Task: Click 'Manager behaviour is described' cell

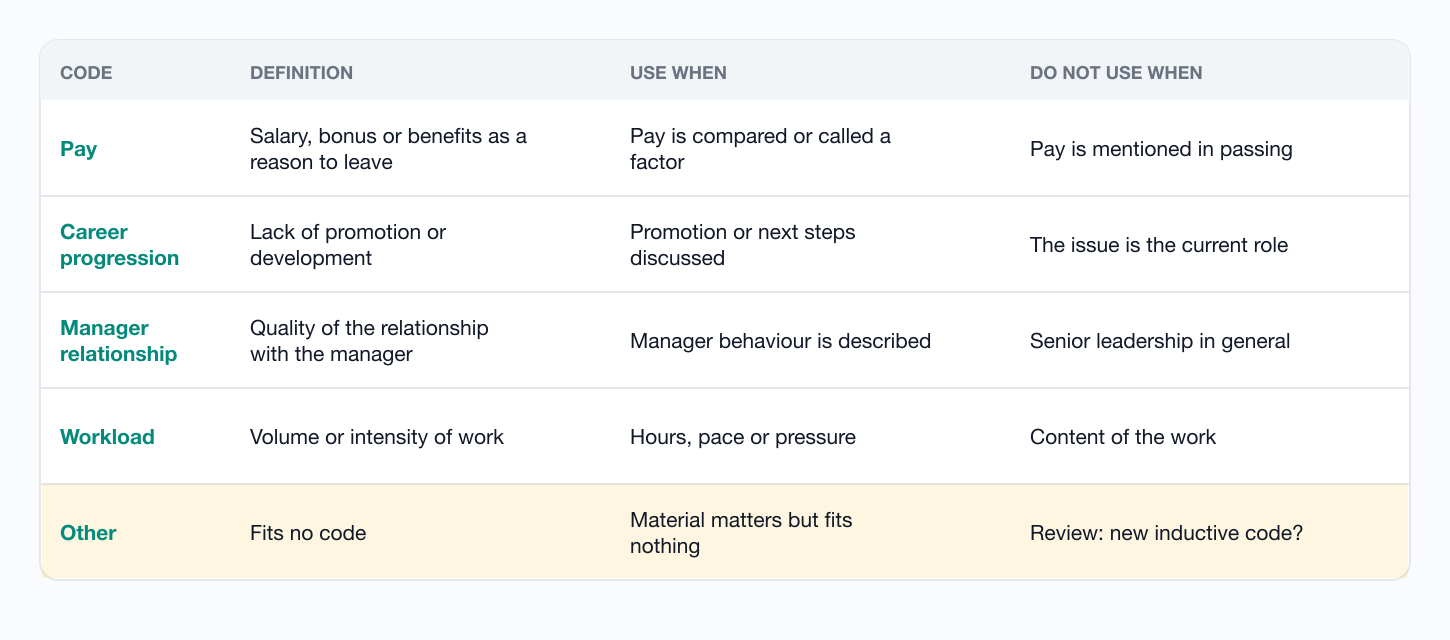Action: click(780, 341)
